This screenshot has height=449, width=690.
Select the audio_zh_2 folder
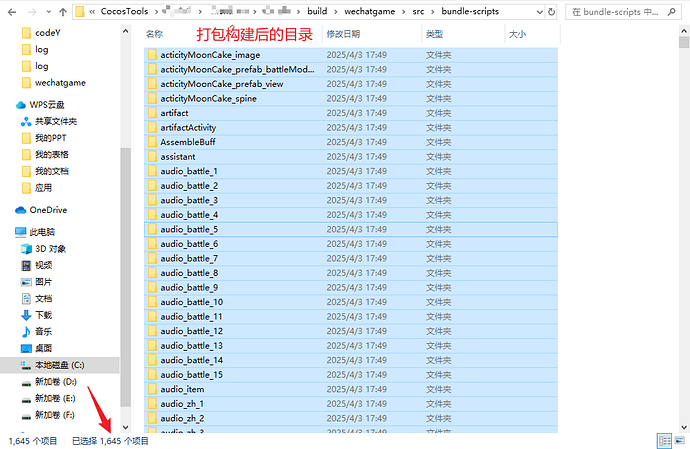(351, 418)
